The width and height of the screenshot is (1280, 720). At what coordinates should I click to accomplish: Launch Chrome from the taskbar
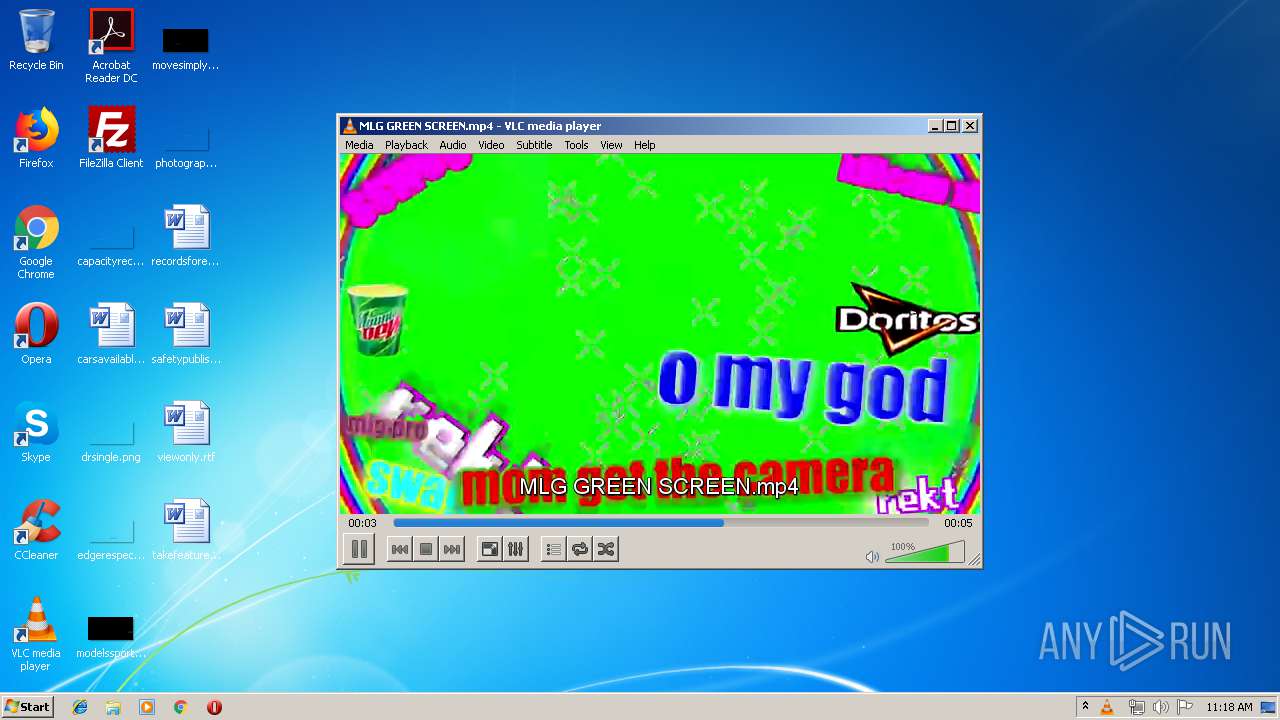pos(180,707)
